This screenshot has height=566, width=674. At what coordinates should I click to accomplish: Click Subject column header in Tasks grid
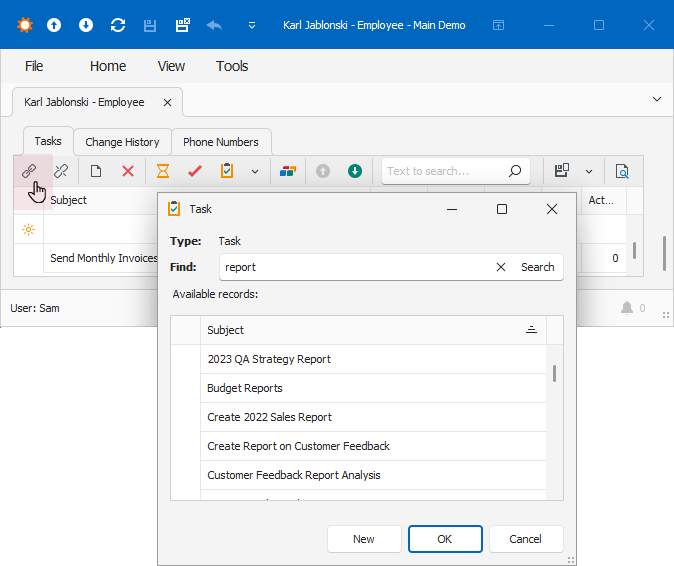pyautogui.click(x=68, y=200)
